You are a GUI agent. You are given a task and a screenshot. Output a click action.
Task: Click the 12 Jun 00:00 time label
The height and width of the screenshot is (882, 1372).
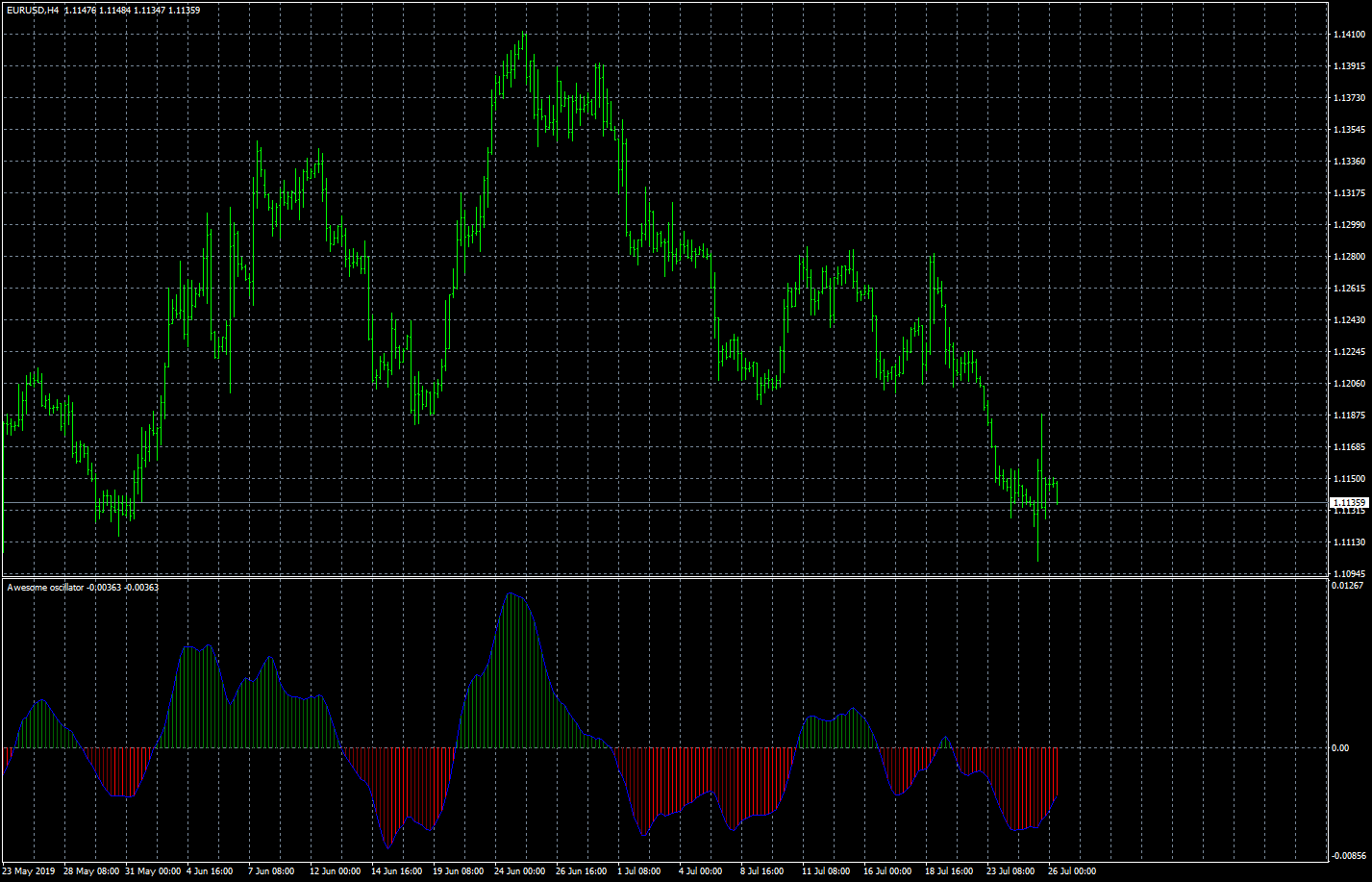(x=336, y=871)
